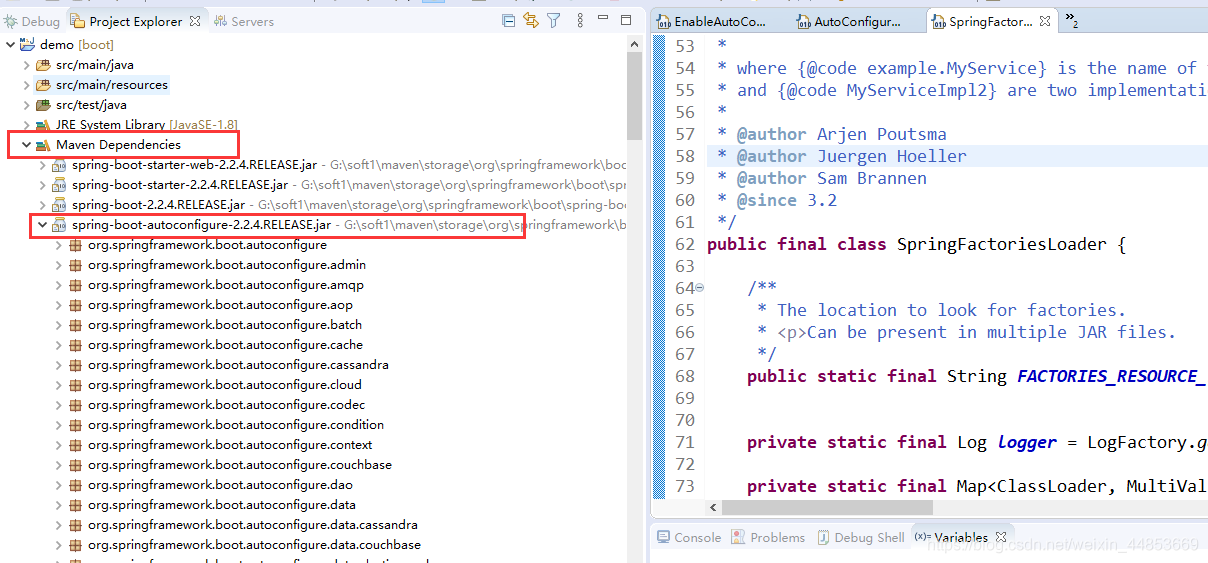Image resolution: width=1208 pixels, height=563 pixels.
Task: Switch to the Debug Shell tab
Action: point(861,537)
